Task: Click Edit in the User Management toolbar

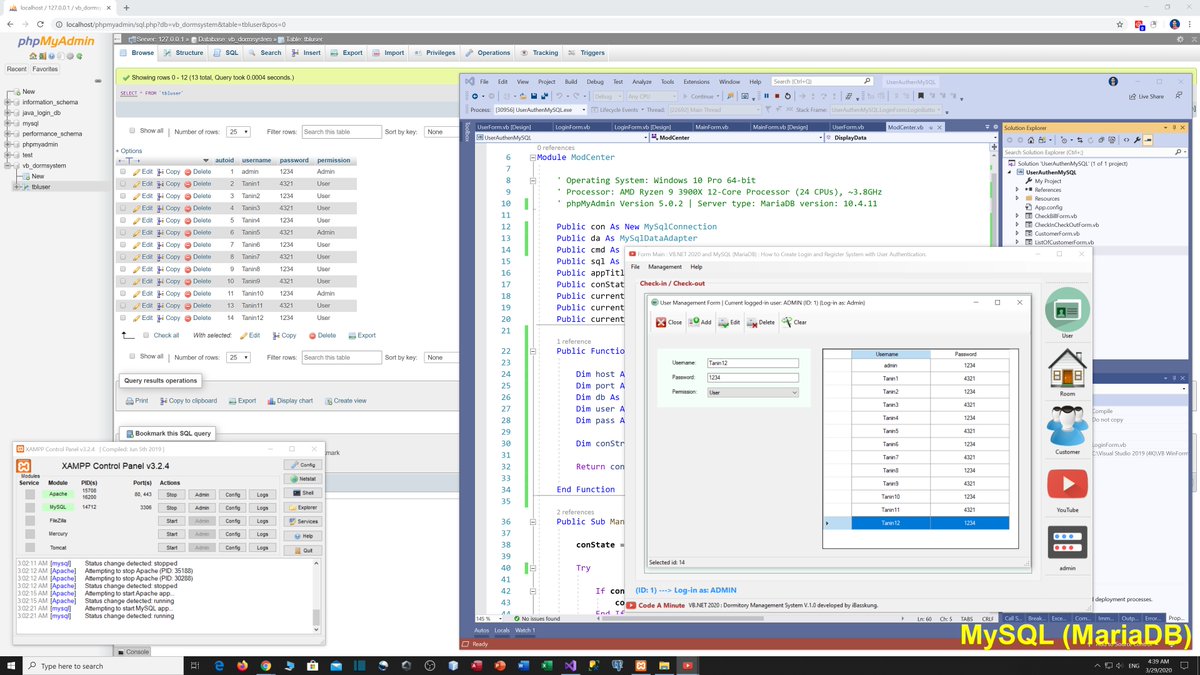Action: 729,322
